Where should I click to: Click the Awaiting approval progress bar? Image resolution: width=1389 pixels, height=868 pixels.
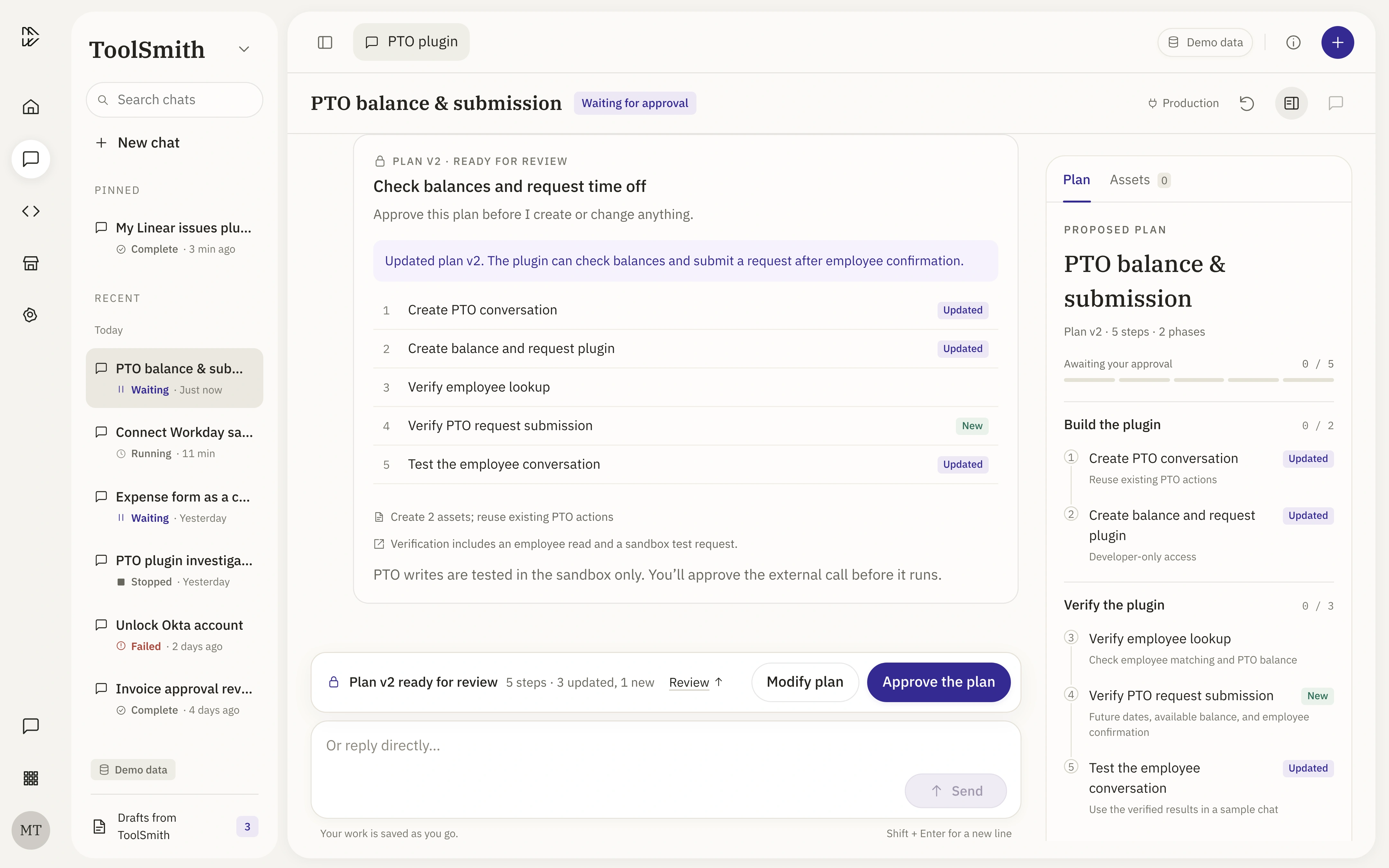click(x=1198, y=380)
